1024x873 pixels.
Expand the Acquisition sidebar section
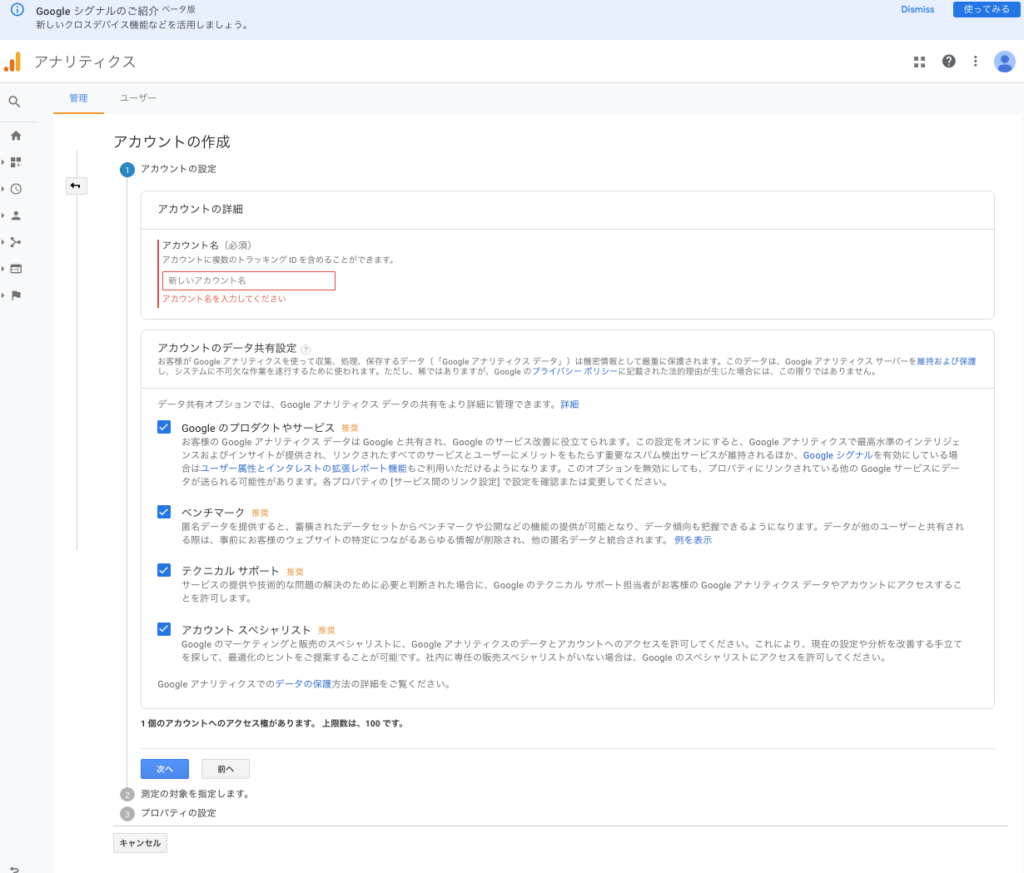click(15, 242)
